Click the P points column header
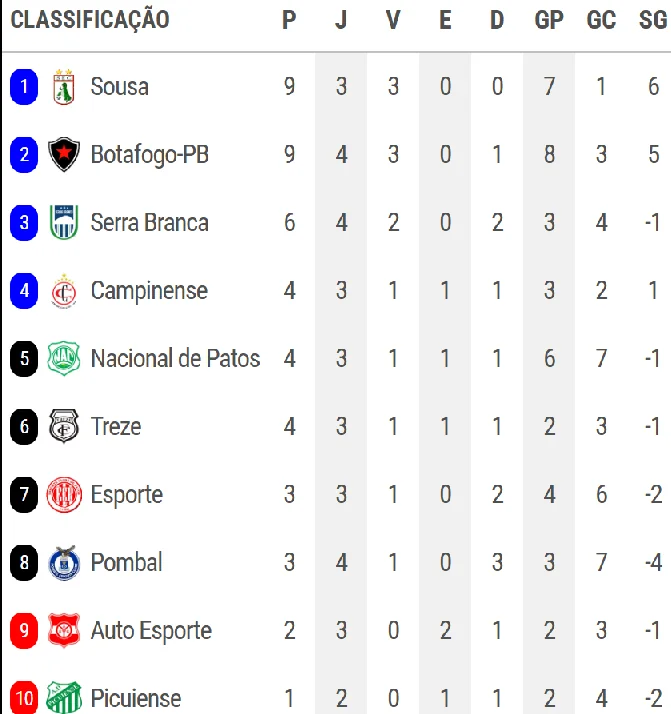 click(x=289, y=20)
